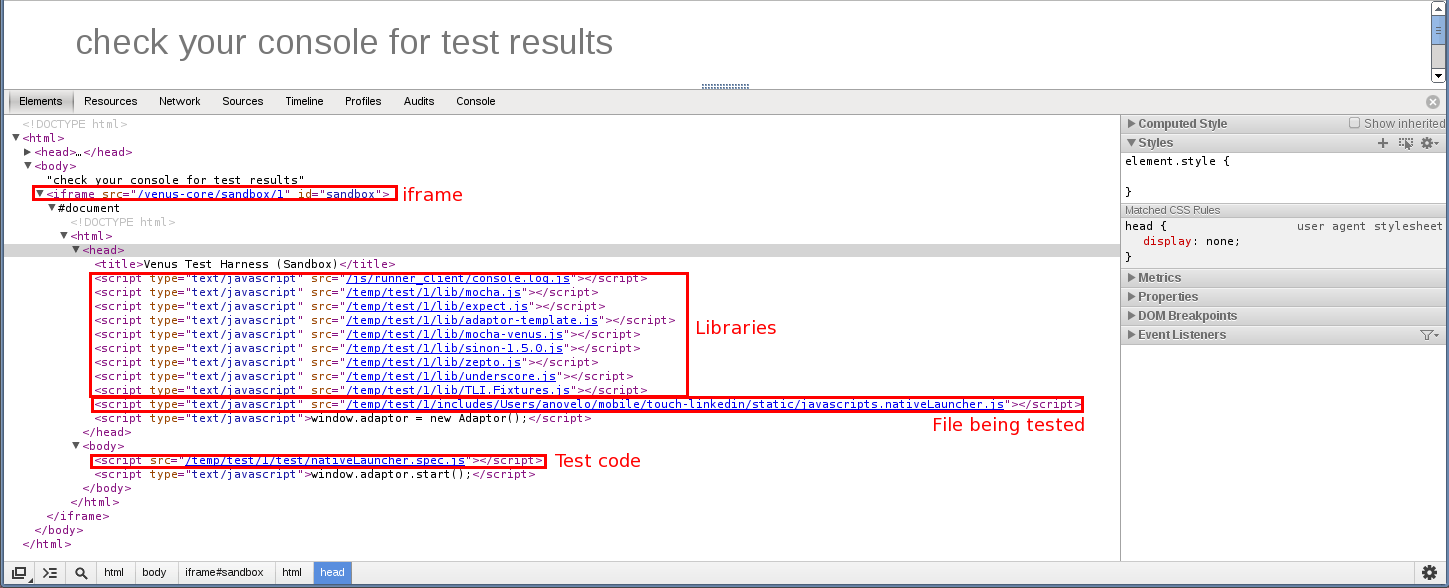Open Event Listeners filter icon

pos(1429,335)
